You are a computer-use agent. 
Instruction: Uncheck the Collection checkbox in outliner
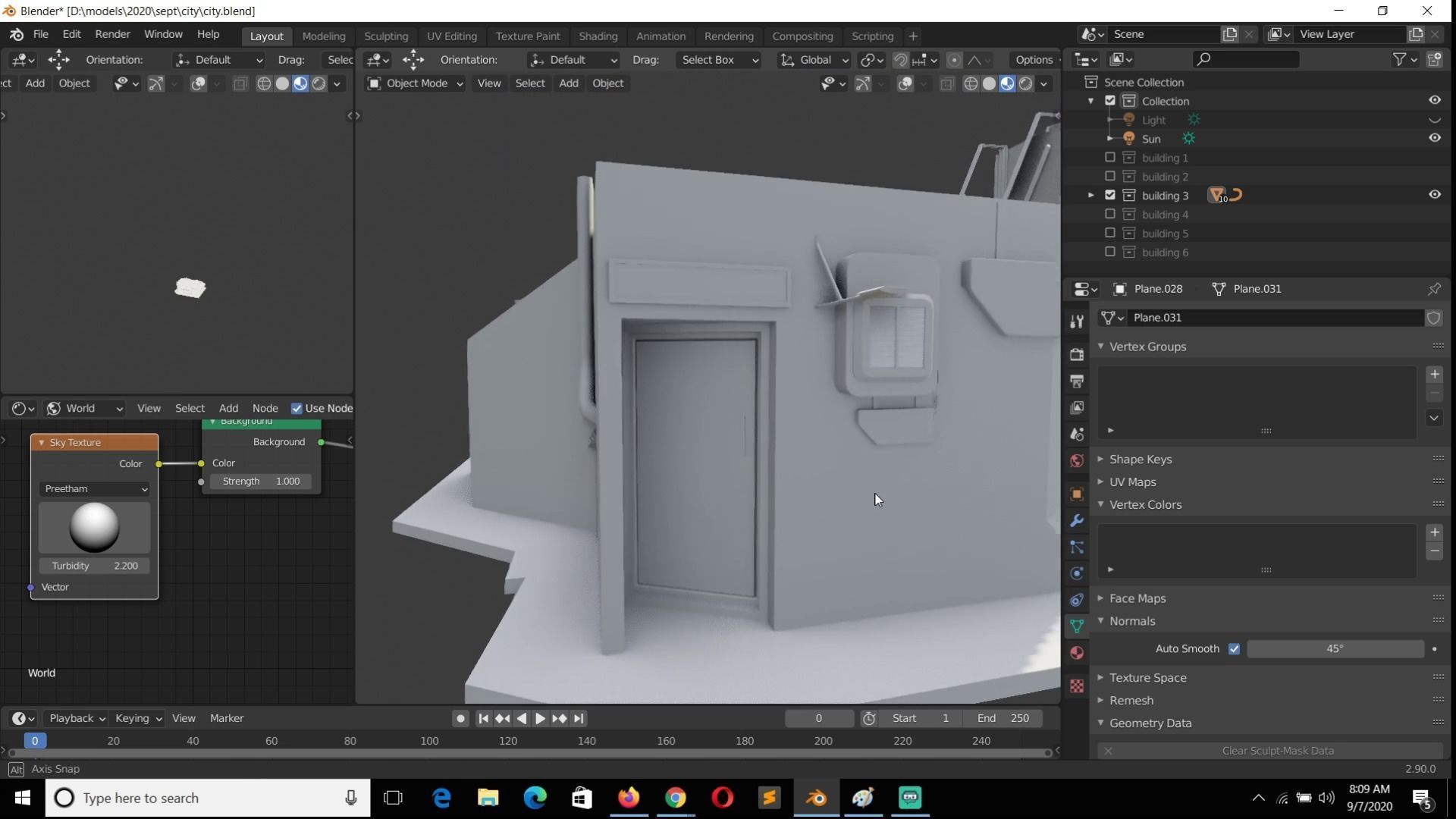tap(1110, 101)
